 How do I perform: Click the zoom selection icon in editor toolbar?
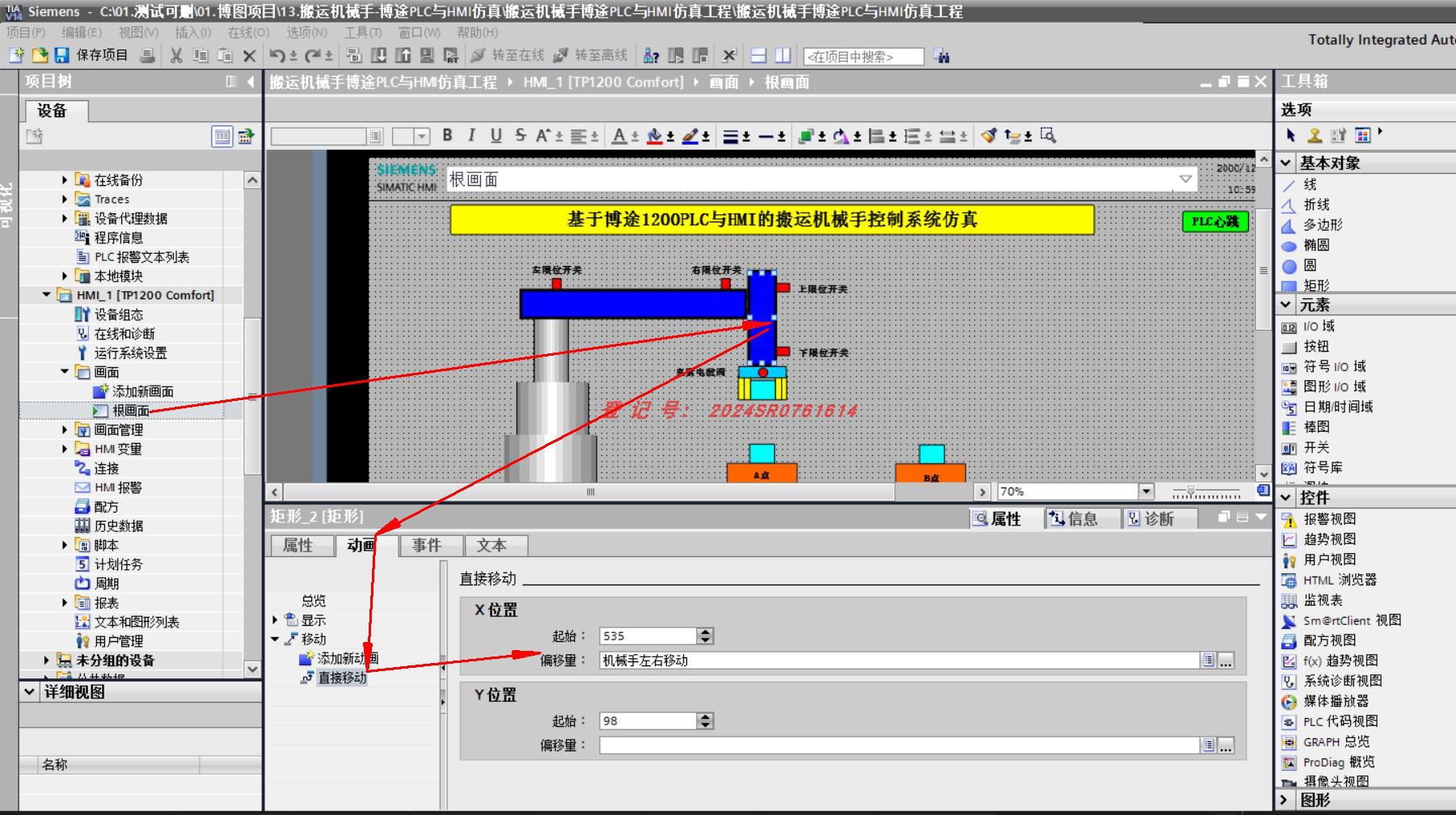click(1049, 135)
